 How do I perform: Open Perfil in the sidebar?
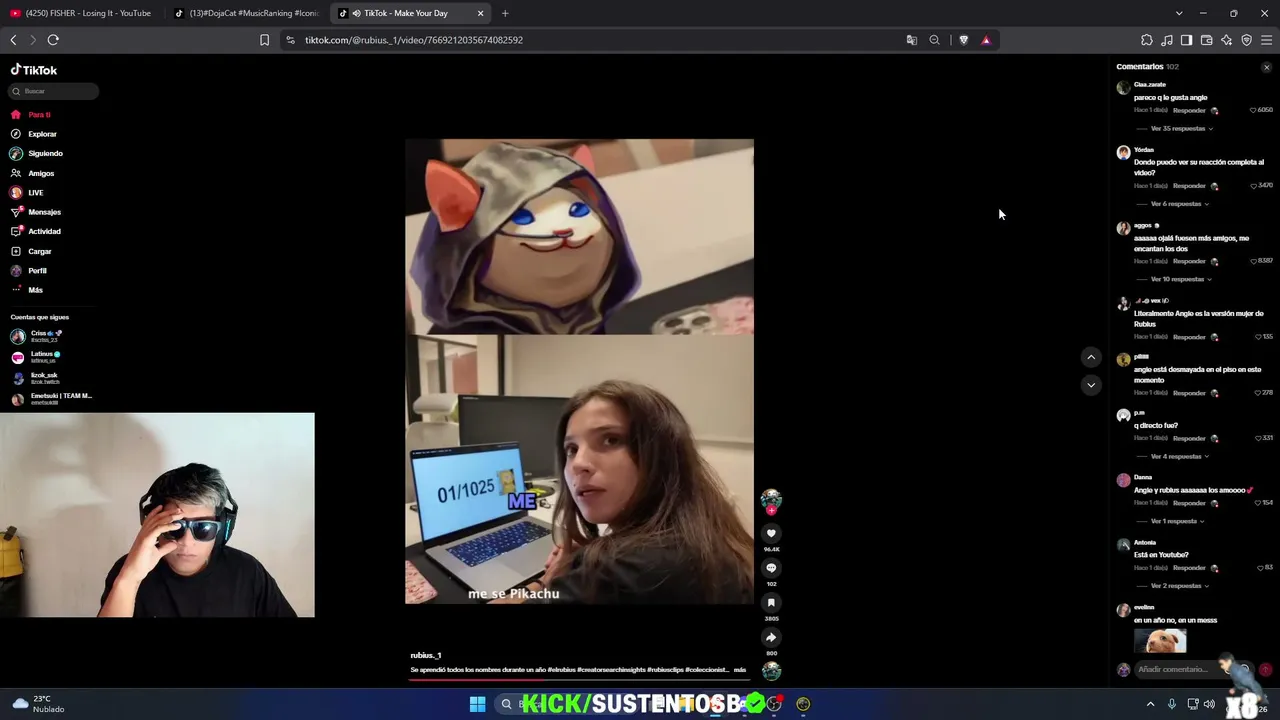point(29,271)
